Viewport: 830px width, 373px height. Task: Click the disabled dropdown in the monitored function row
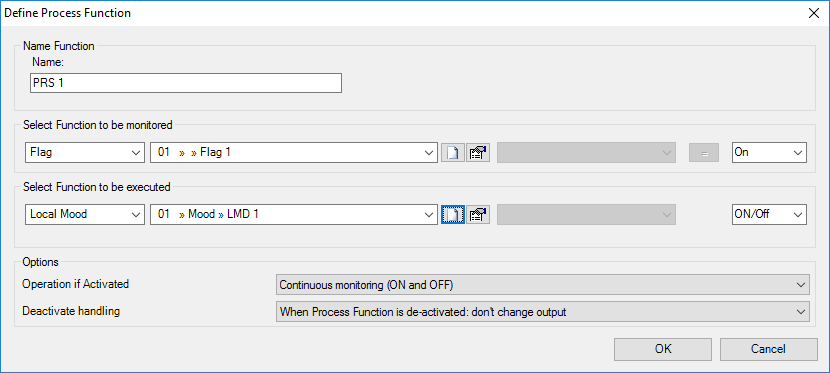(x=586, y=152)
